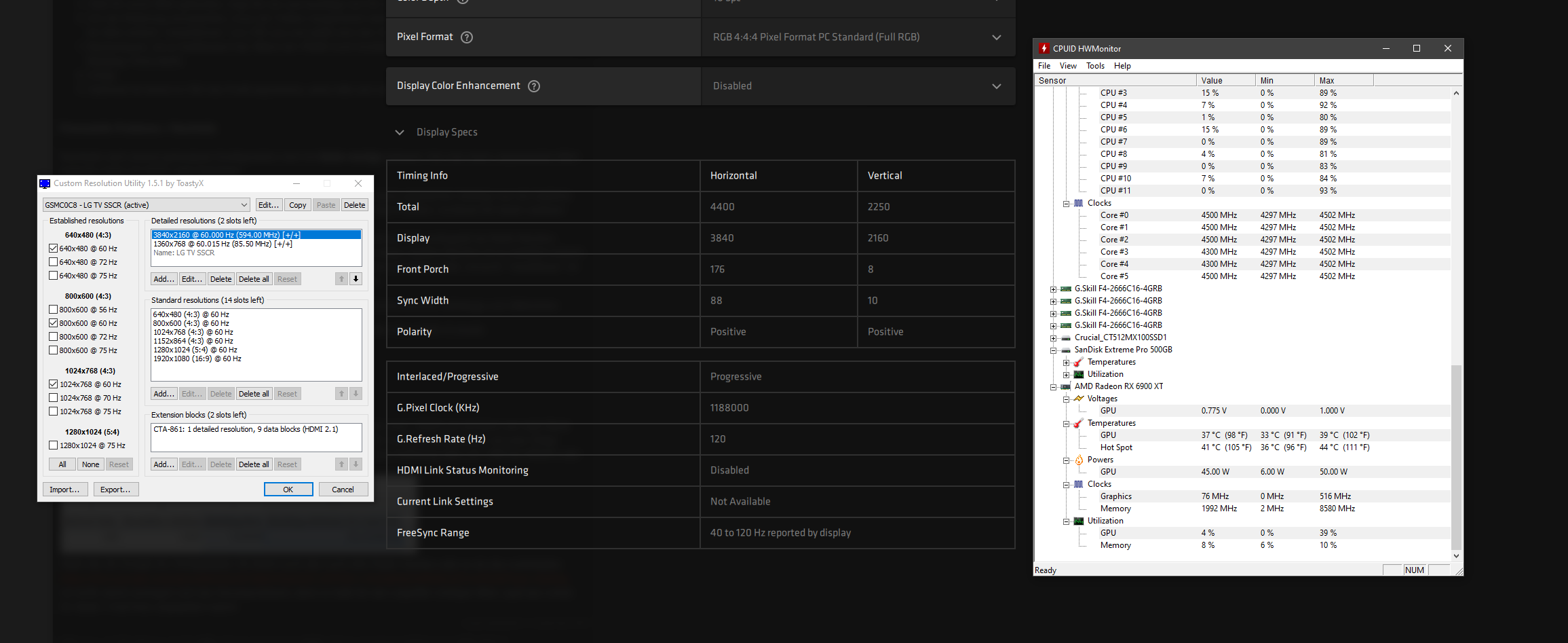The width and height of the screenshot is (1568, 643).
Task: Click the thermometer icon for Radeon Temperatures
Action: (x=1079, y=423)
